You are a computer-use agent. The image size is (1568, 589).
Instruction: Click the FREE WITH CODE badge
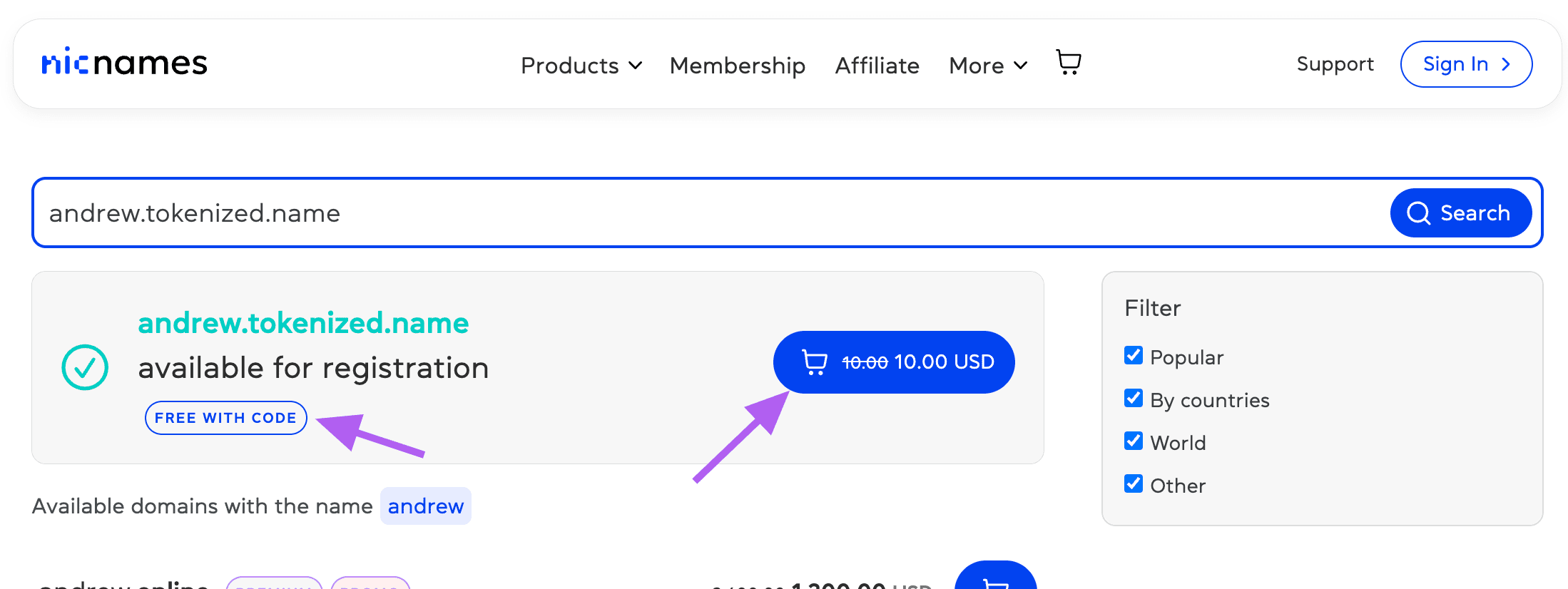(x=225, y=418)
